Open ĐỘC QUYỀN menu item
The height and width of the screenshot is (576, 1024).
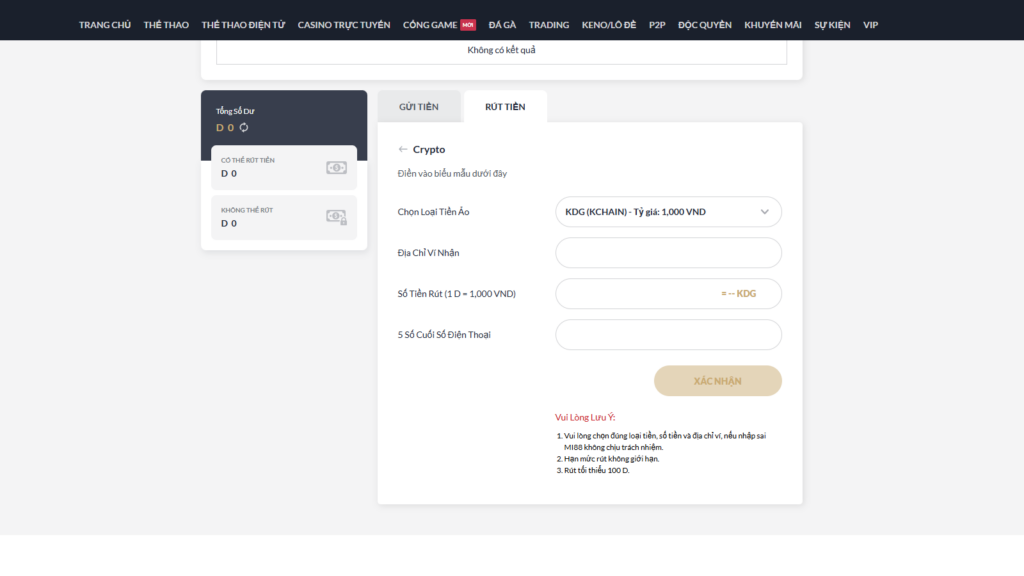click(x=705, y=25)
